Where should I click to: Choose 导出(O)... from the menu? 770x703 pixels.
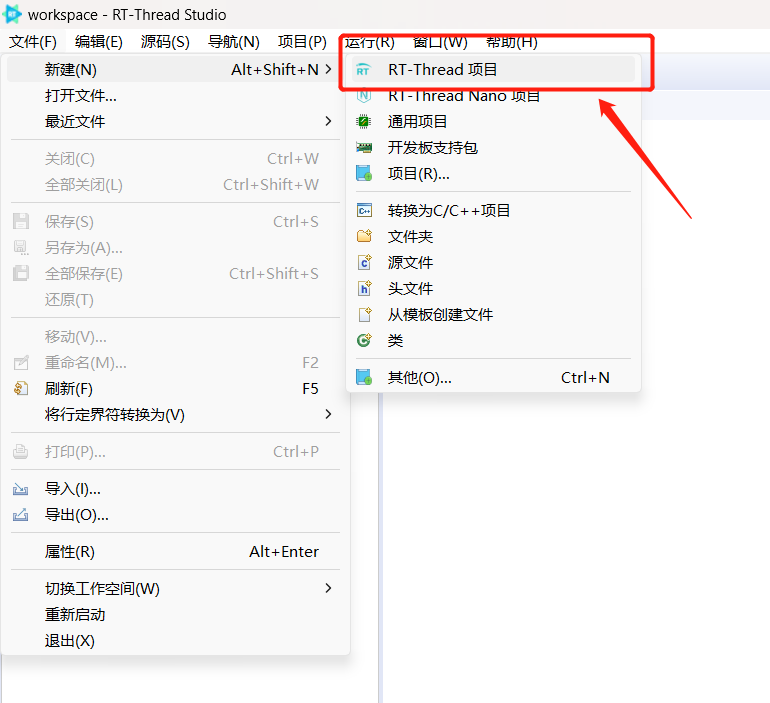173,515
